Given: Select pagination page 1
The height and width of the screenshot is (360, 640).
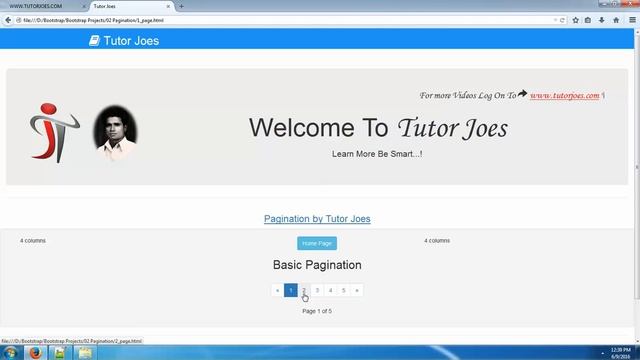Looking at the screenshot, I should tap(291, 290).
